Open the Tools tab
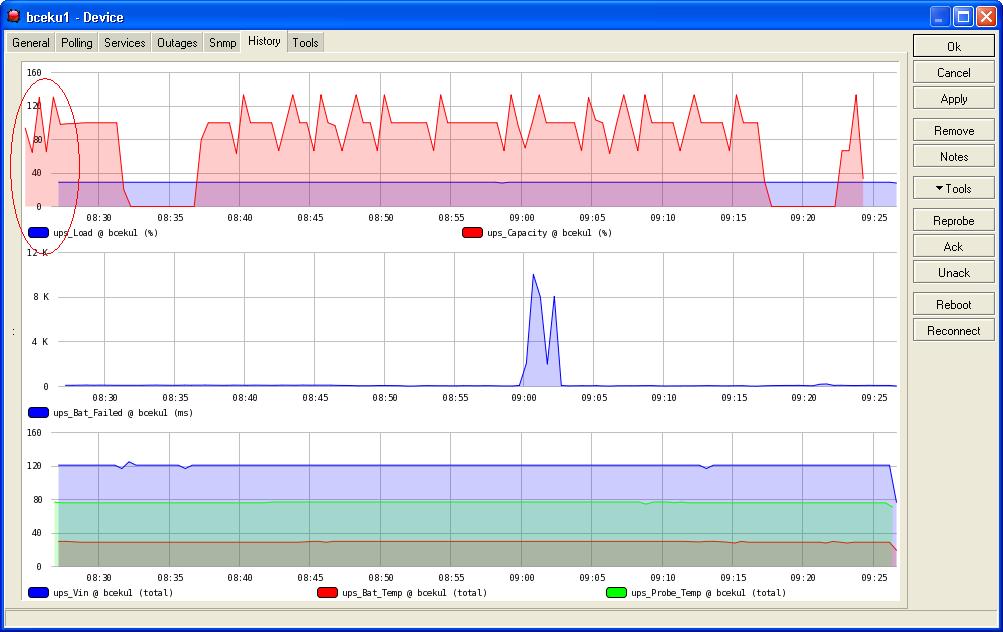Viewport: 1003px width, 632px height. click(x=305, y=43)
